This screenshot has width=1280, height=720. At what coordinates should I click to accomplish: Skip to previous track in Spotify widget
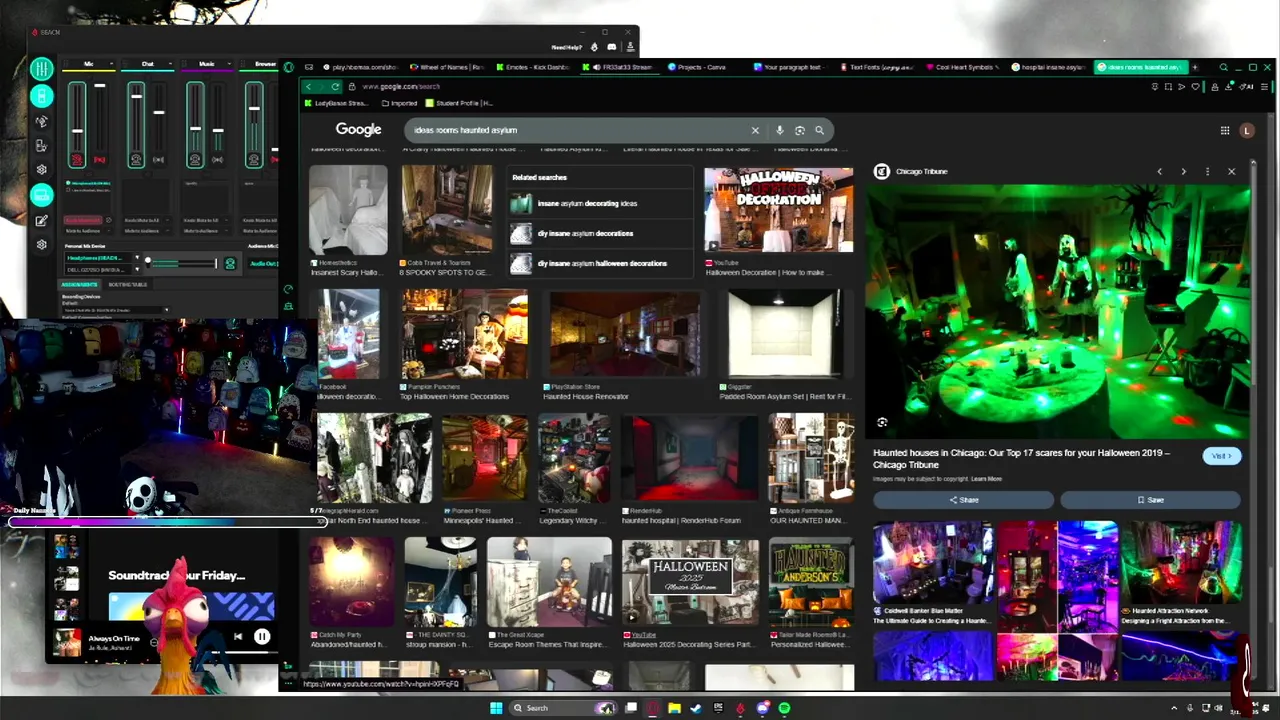[238, 636]
